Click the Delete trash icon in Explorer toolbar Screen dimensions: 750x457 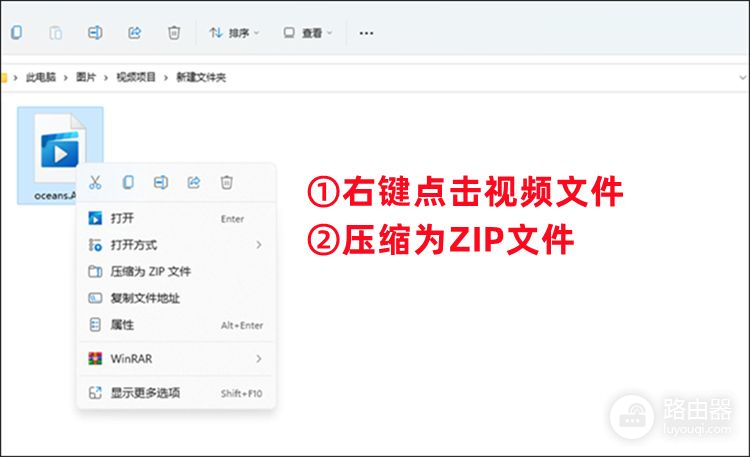[174, 33]
